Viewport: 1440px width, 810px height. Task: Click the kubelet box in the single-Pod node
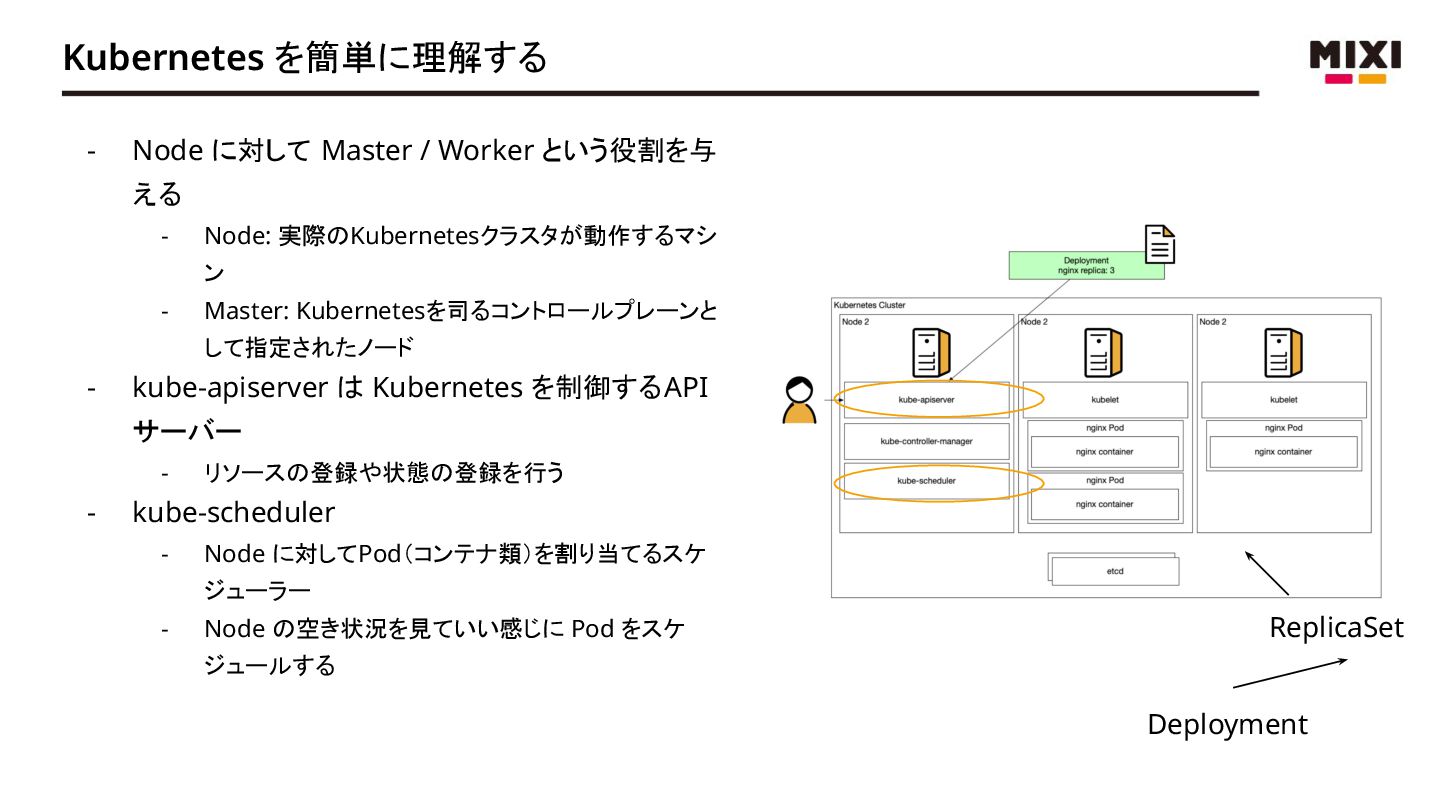pos(1283,399)
